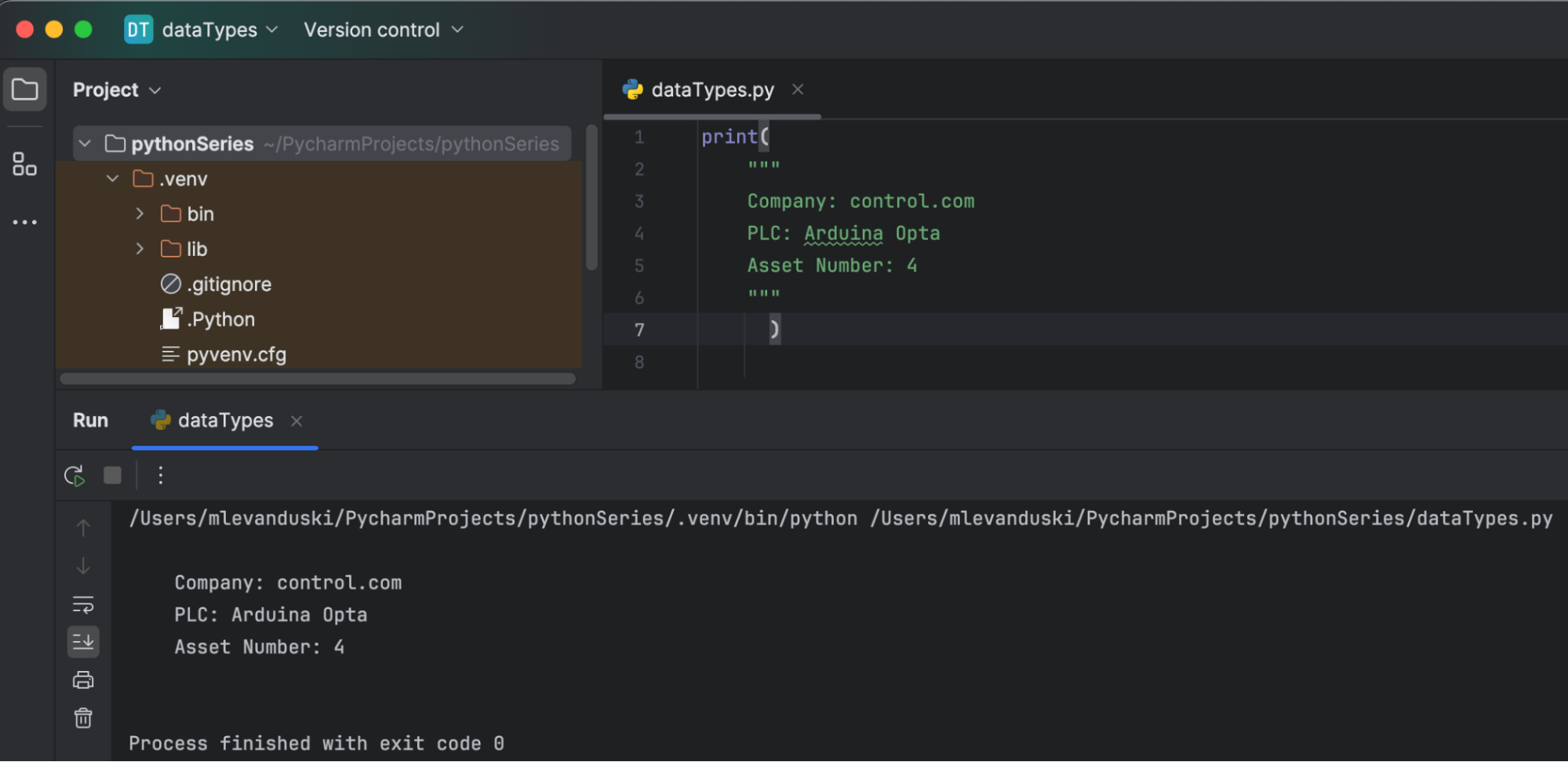Open the Project tool window icon
Image resolution: width=1568 pixels, height=762 pixels.
24,89
